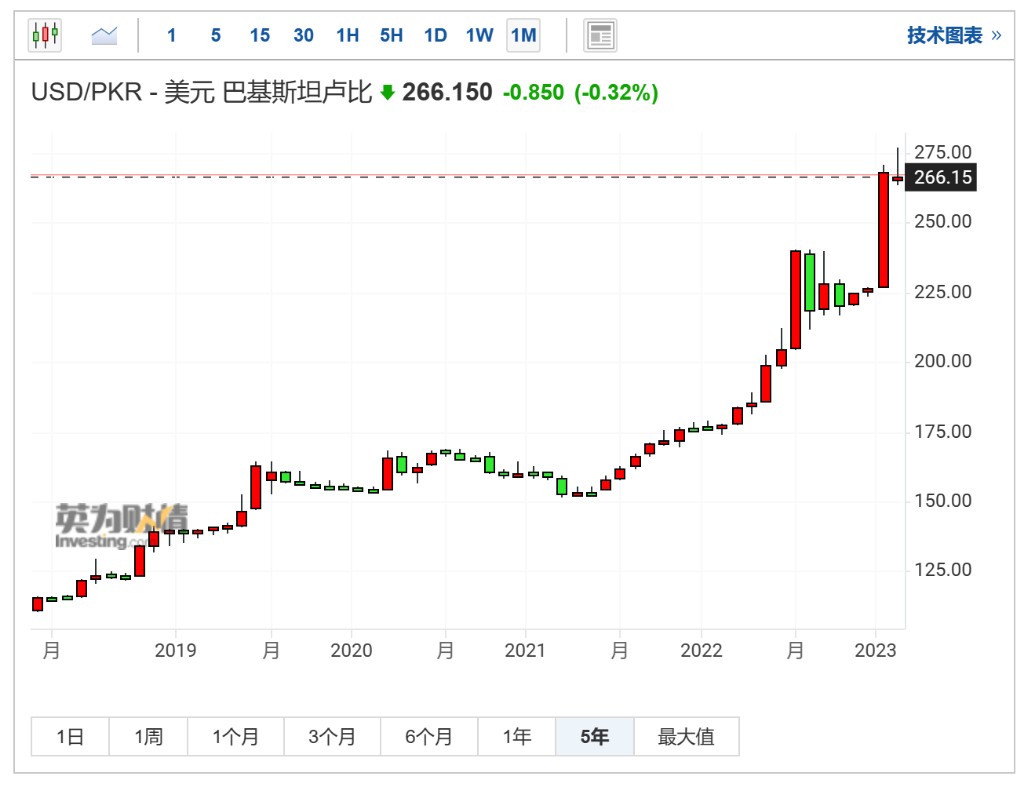Set interval to 1 minute
This screenshot has height=793, width=1024.
tap(171, 36)
